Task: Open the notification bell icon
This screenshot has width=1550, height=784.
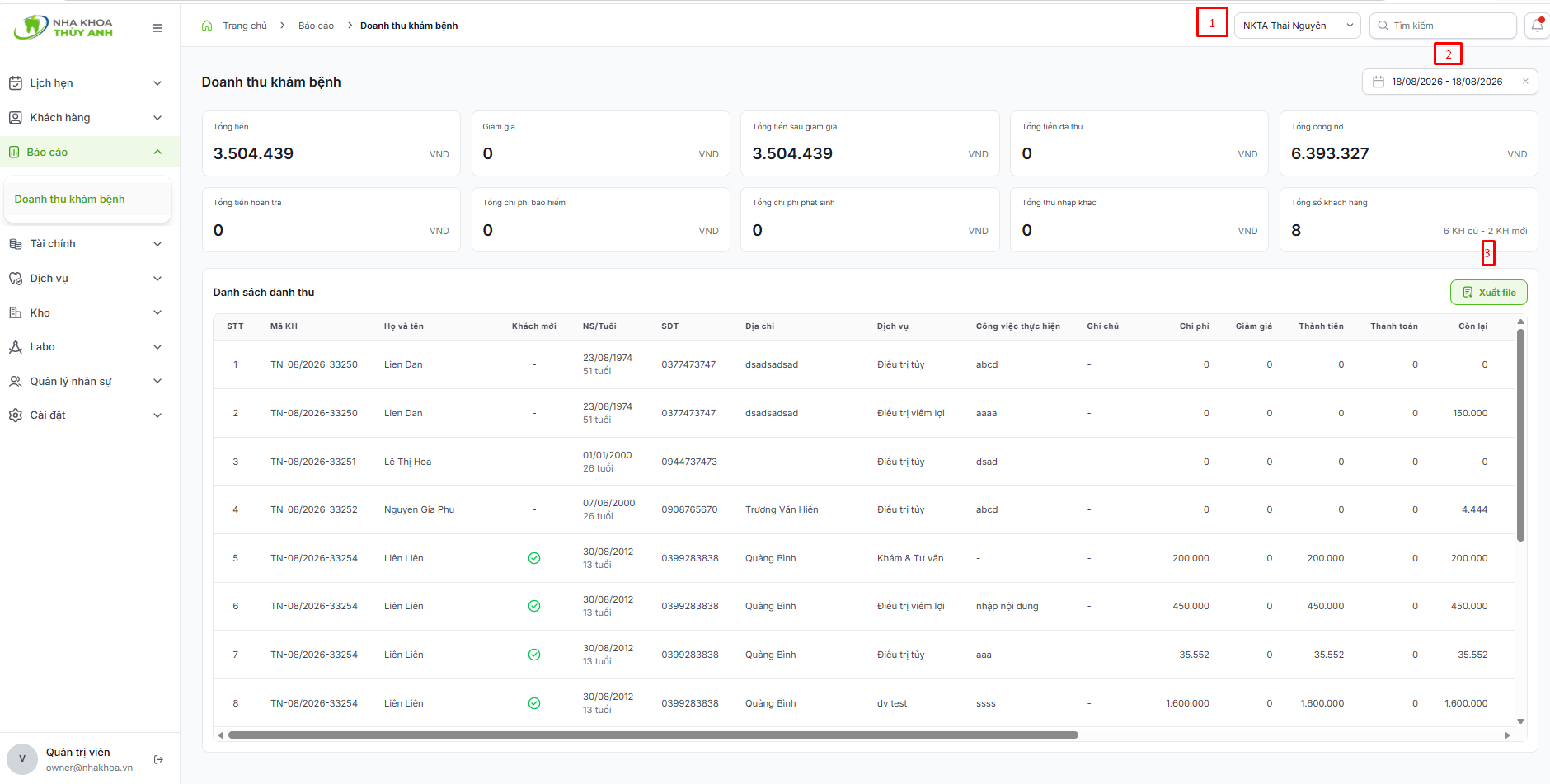Action: [x=1537, y=26]
